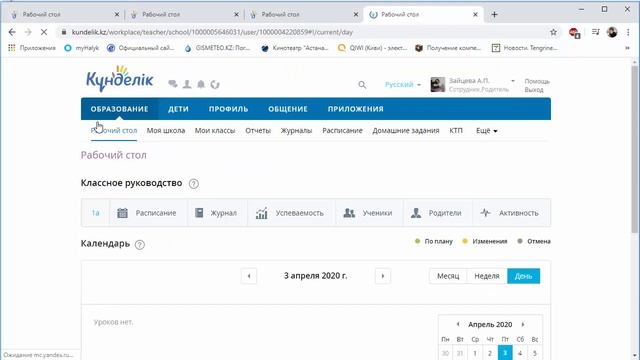Click the Kundelik logo

click(120, 78)
